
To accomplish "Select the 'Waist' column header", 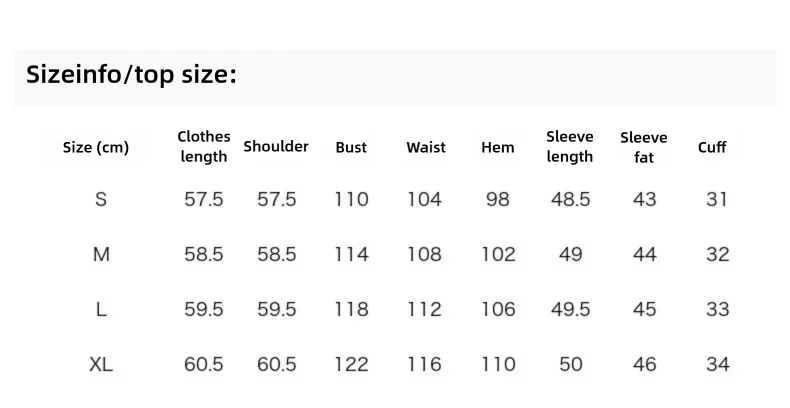I will coord(426,147).
